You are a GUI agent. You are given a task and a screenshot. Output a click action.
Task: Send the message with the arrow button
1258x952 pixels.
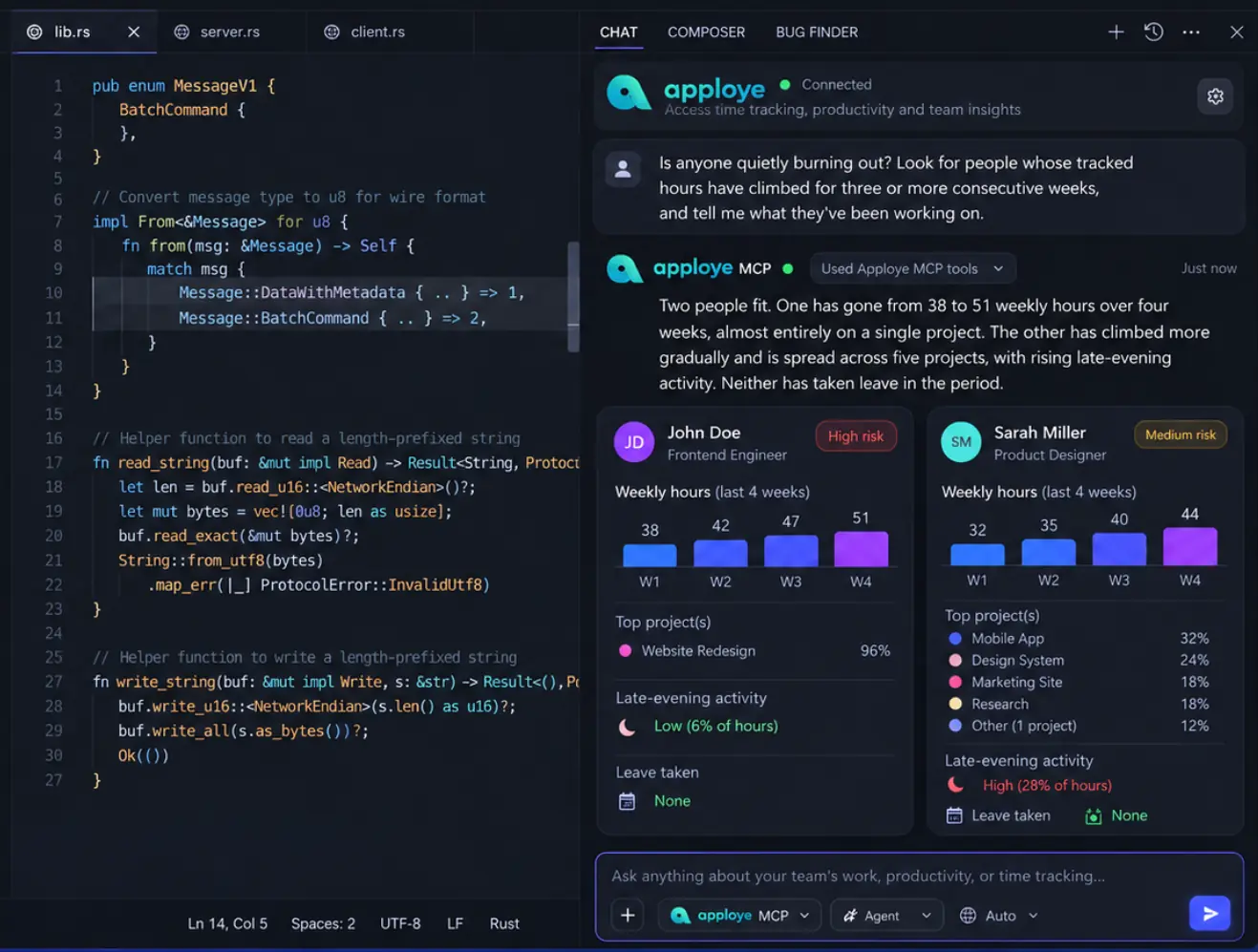(1210, 914)
